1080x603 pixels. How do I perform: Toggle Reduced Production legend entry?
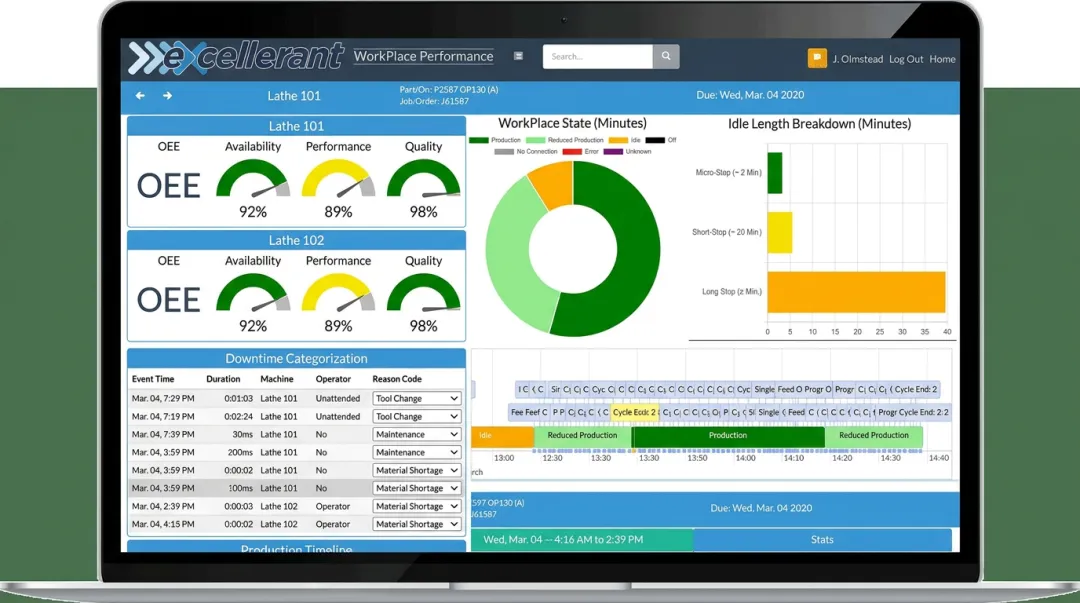pyautogui.click(x=565, y=140)
